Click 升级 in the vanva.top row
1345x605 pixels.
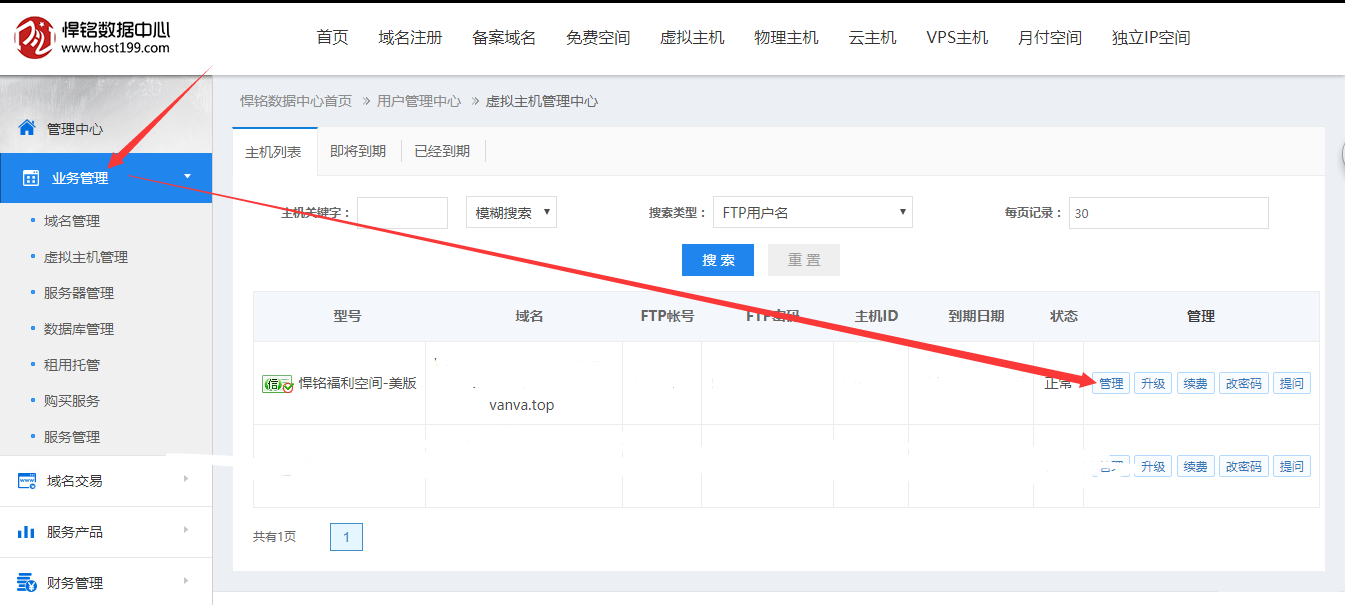(1153, 383)
